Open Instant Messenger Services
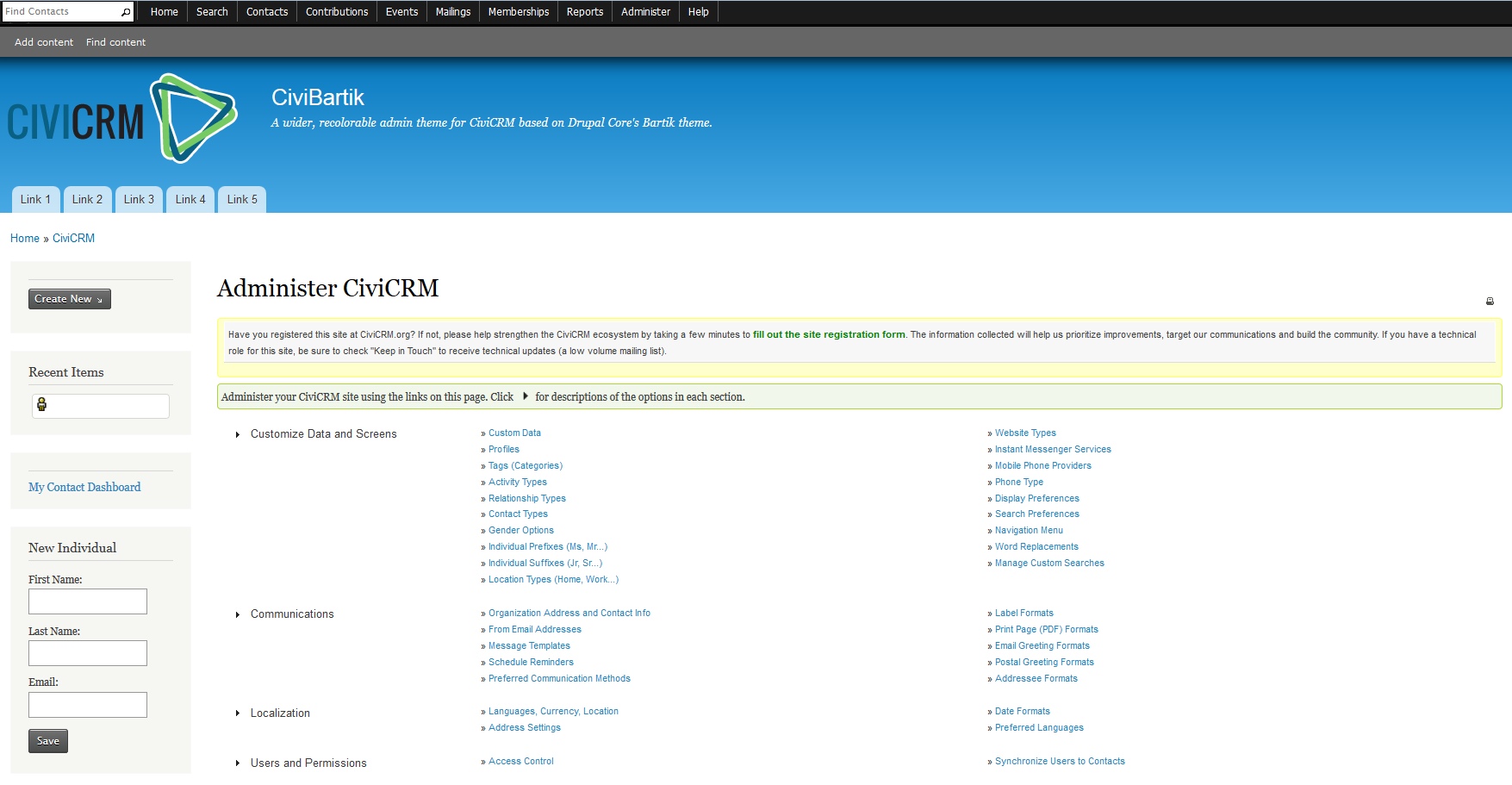 [1053, 450]
